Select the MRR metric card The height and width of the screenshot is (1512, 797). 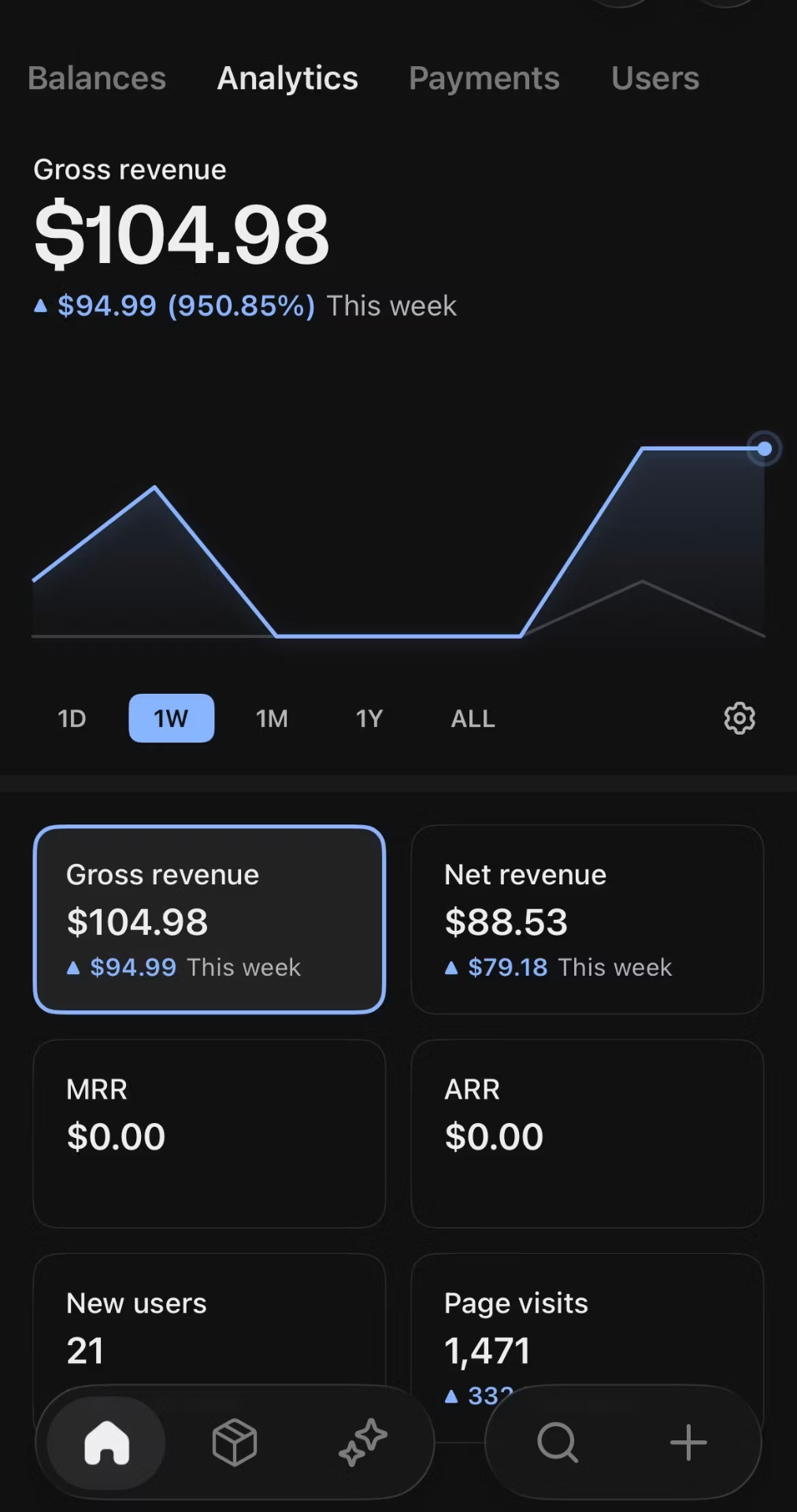pyautogui.click(x=209, y=1133)
